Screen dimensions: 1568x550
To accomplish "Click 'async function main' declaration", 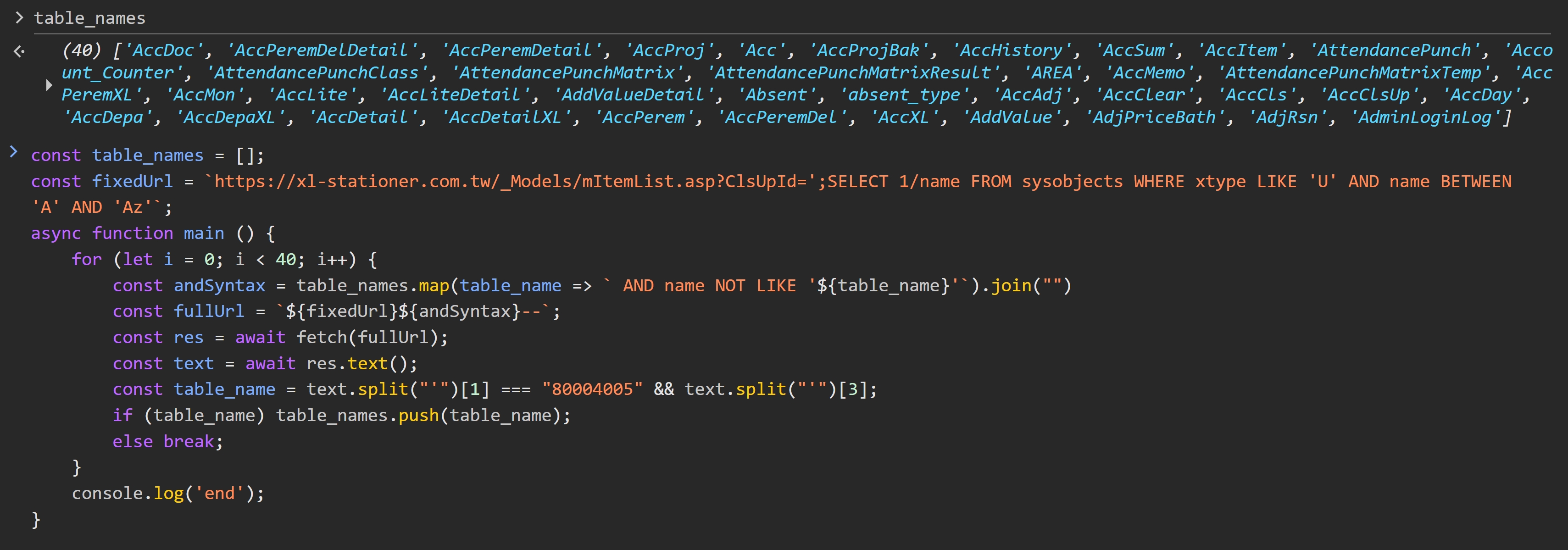I will 128,233.
